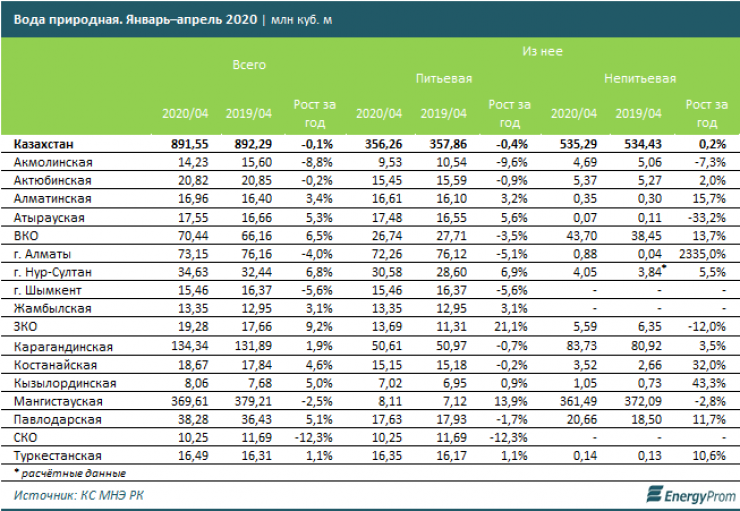740x511 pixels.
Task: Click the 'Из нее' header label
Action: tap(542, 48)
